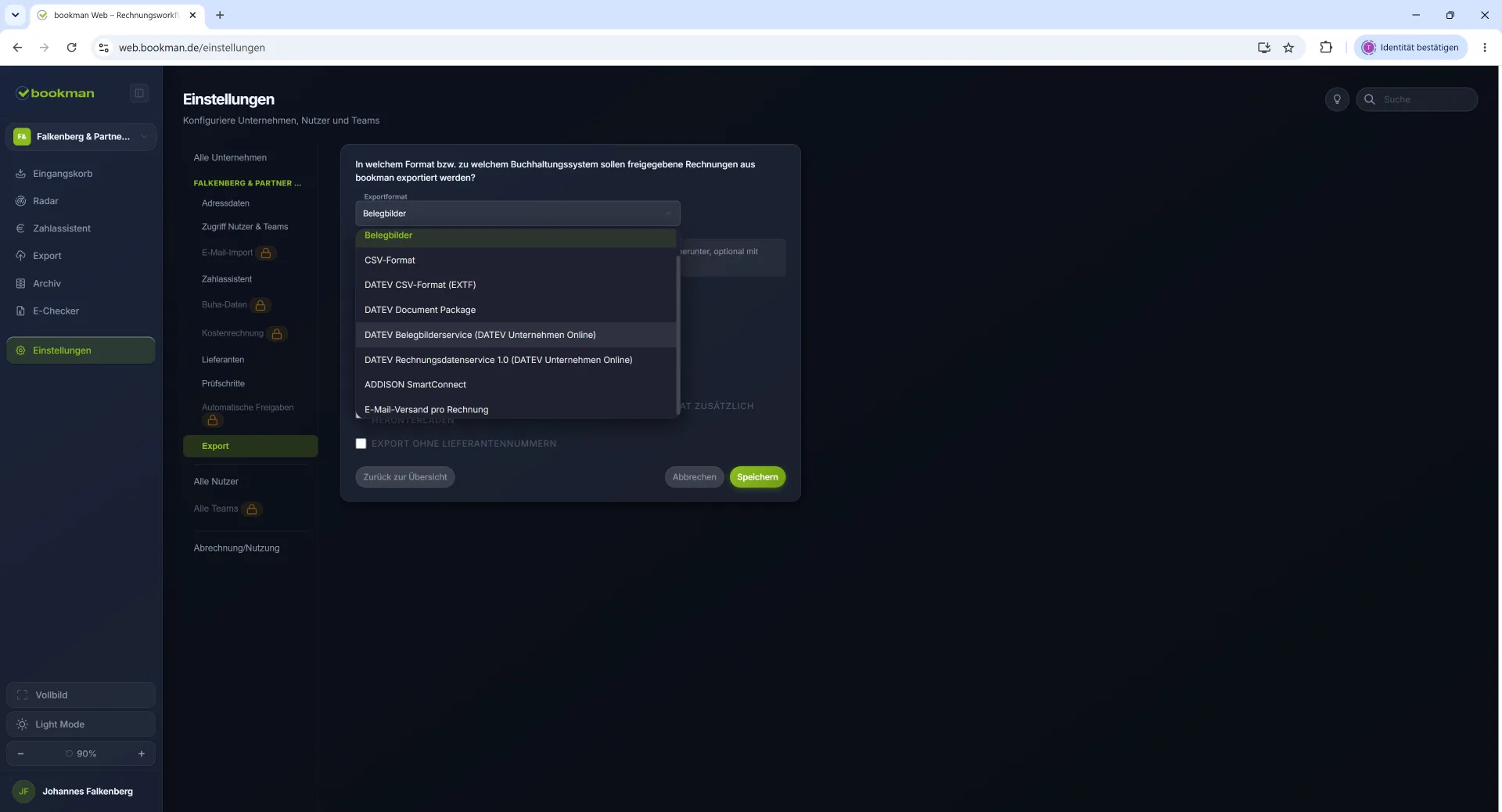Open the browser tab search chevron

pyautogui.click(x=15, y=15)
